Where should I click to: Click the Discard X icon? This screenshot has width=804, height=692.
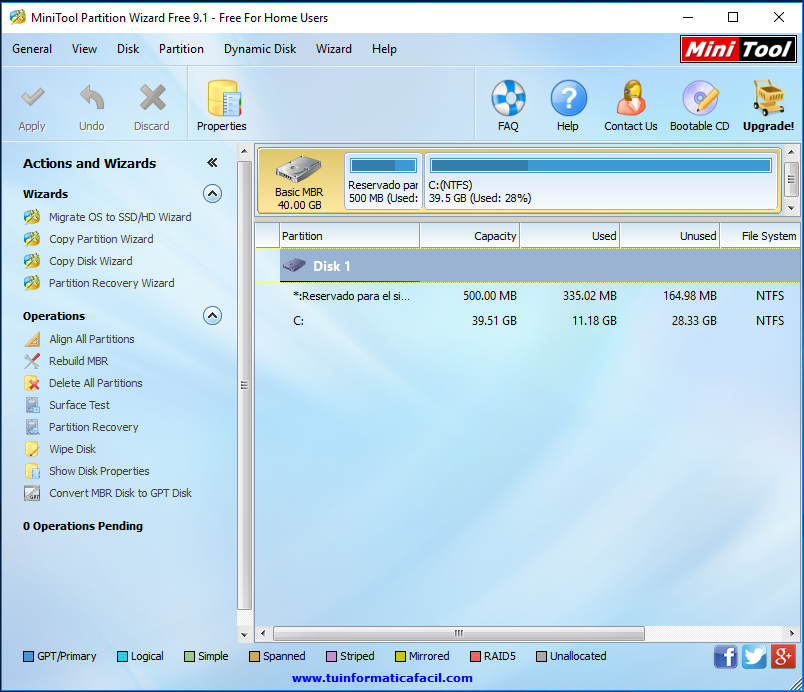click(152, 97)
